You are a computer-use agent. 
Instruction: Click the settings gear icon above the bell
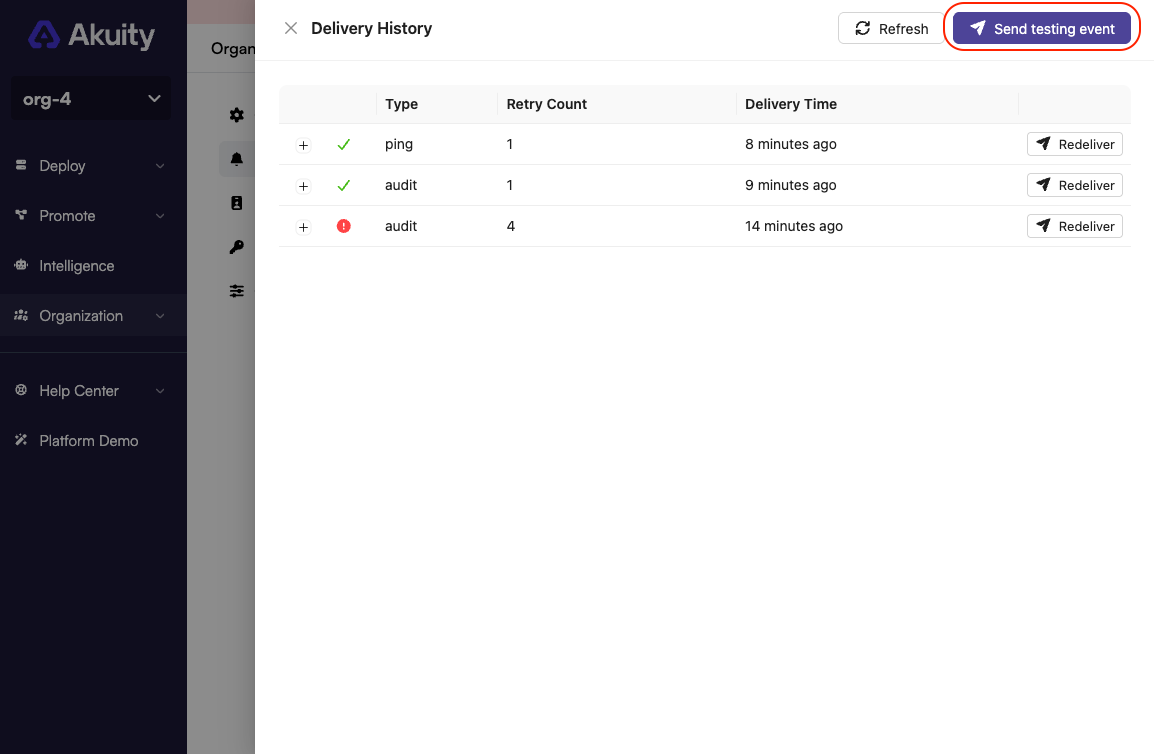point(237,114)
